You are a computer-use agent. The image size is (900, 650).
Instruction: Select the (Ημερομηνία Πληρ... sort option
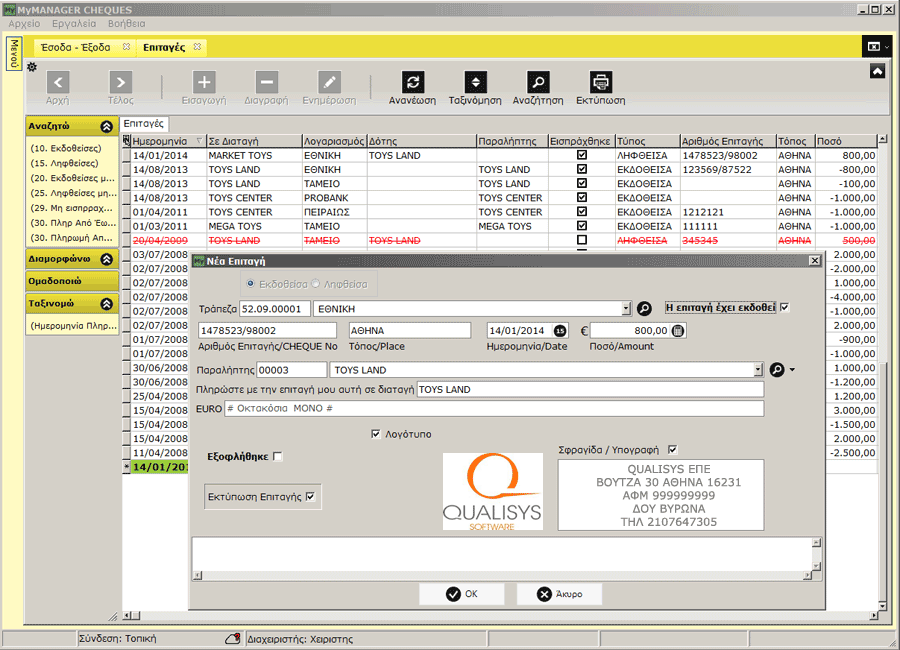click(73, 326)
